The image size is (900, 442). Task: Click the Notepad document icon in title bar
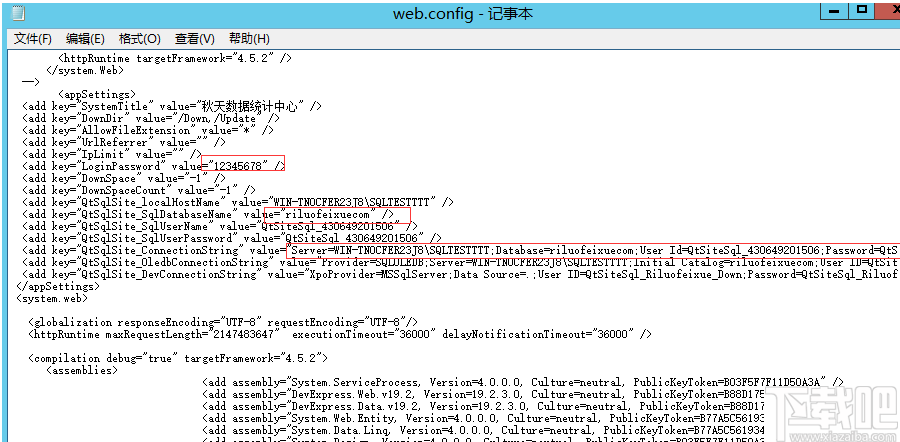pyautogui.click(x=18, y=13)
